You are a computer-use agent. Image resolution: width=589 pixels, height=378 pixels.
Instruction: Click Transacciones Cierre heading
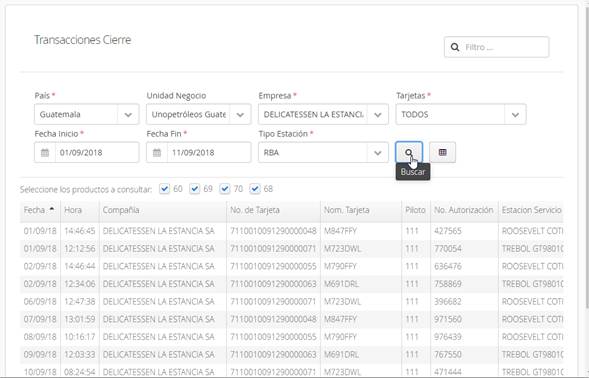coord(83,40)
